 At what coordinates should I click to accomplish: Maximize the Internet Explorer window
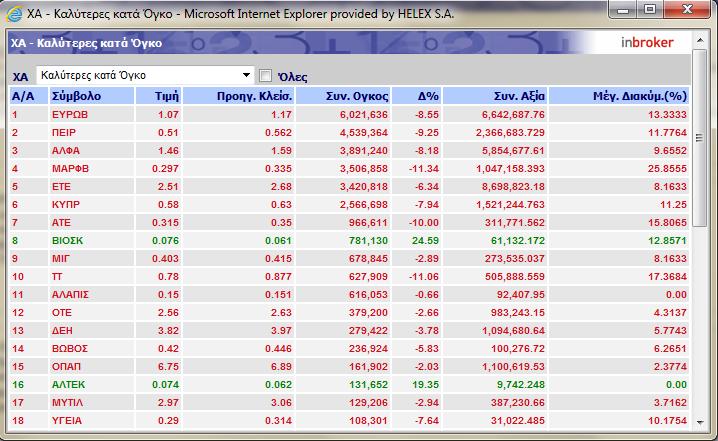coord(649,10)
